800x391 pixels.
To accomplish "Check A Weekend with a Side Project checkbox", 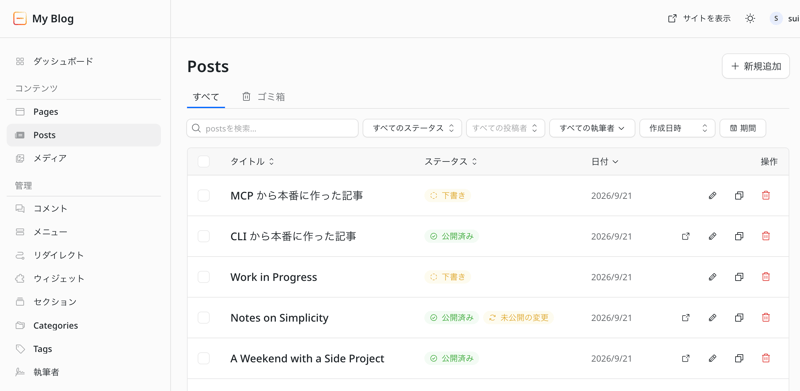I will tap(204, 358).
